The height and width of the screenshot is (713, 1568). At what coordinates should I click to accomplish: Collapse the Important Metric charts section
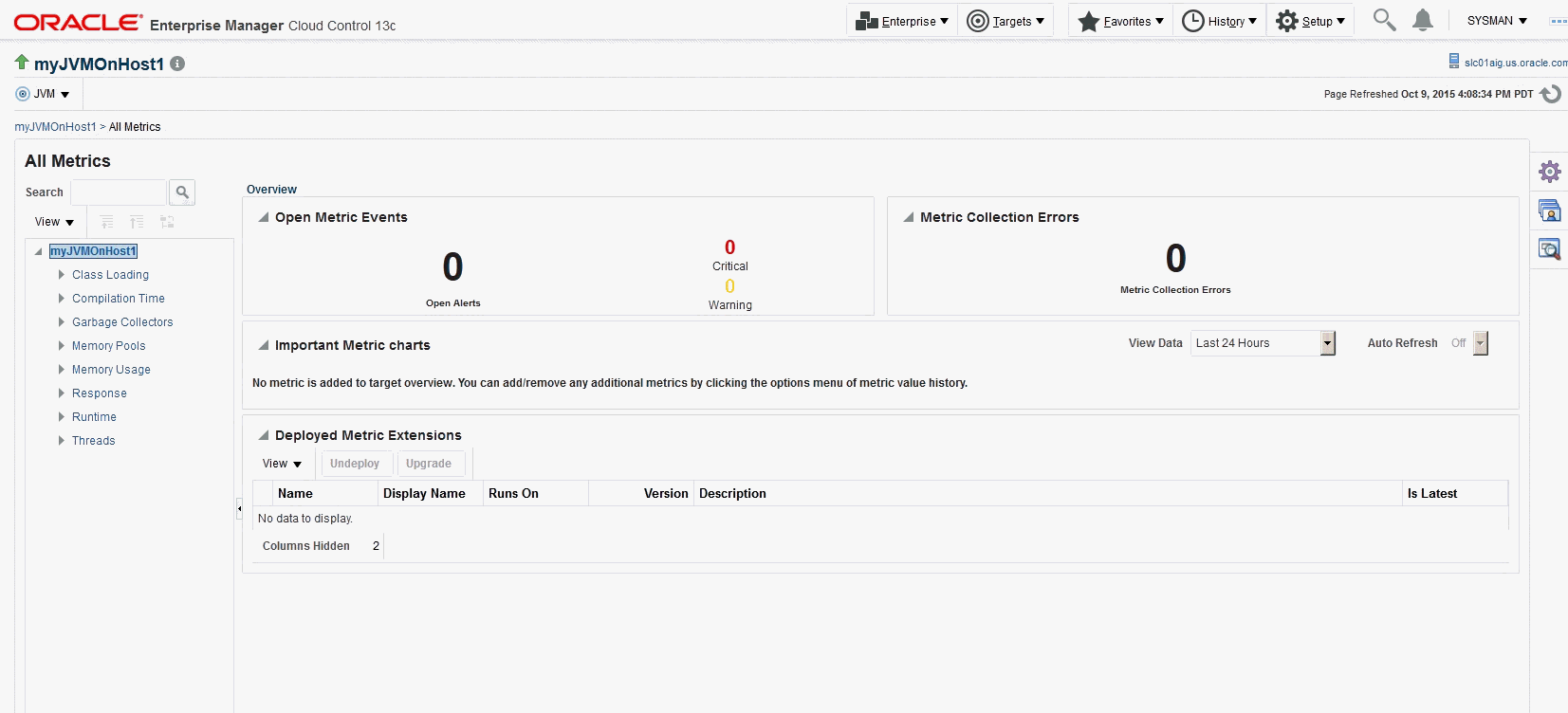click(264, 345)
